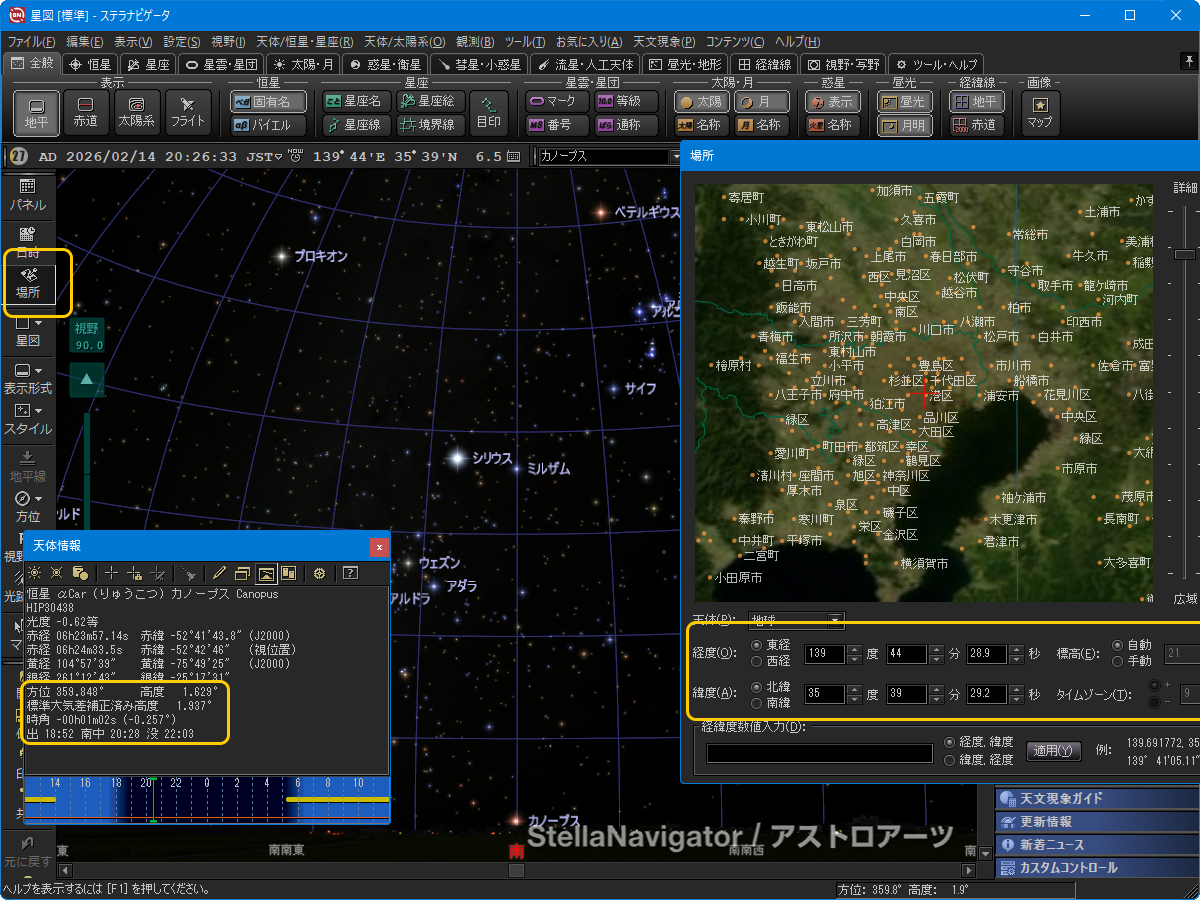Select the 南緯 south latitude radio button
This screenshot has height=900, width=1200.
click(x=756, y=701)
